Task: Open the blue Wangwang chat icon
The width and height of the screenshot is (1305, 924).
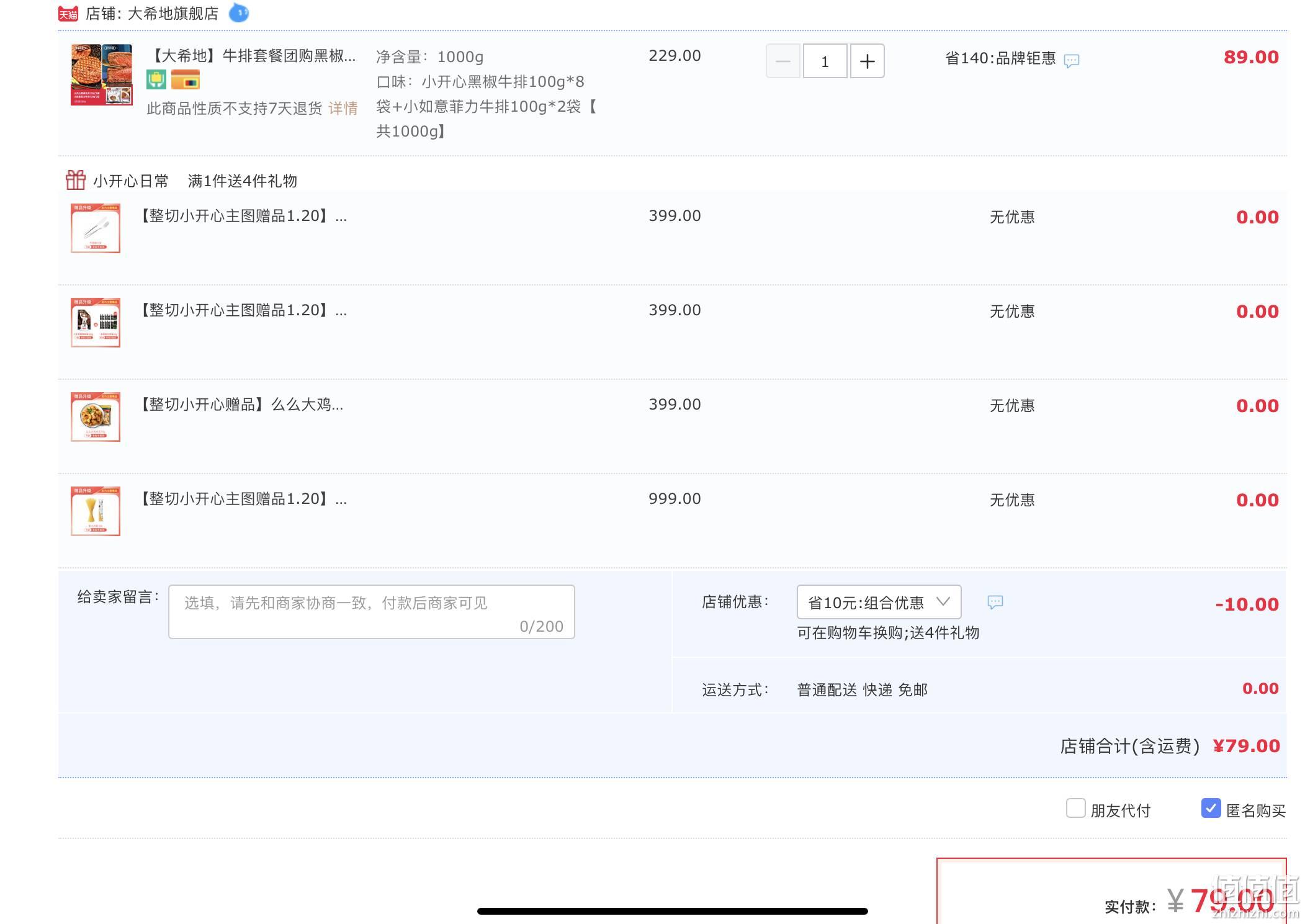Action: pyautogui.click(x=239, y=12)
